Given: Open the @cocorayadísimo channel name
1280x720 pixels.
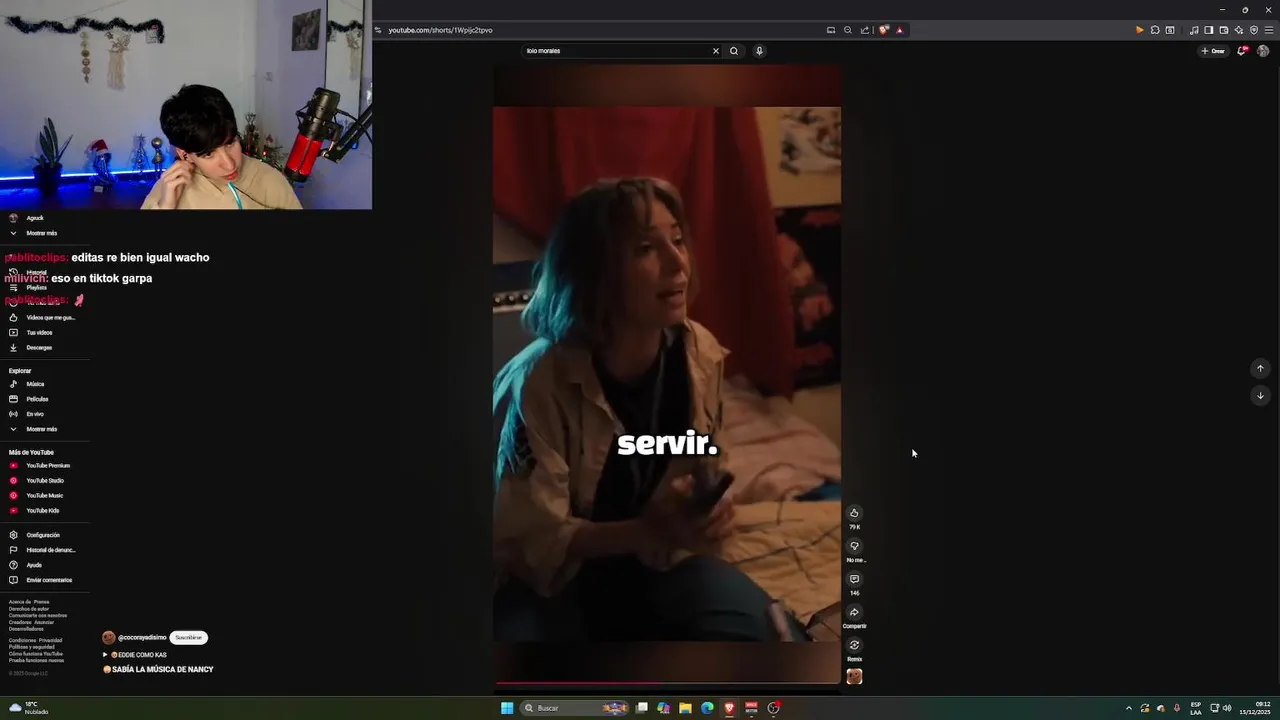Looking at the screenshot, I should [x=142, y=637].
